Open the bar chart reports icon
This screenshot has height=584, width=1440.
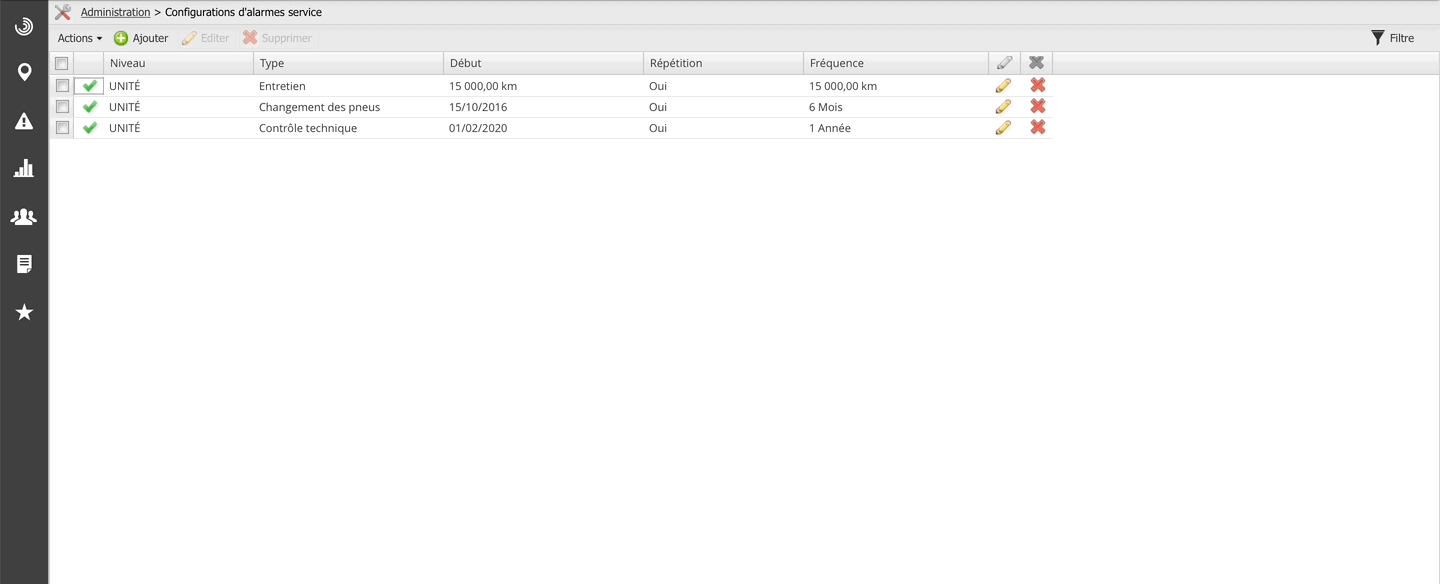click(x=24, y=168)
